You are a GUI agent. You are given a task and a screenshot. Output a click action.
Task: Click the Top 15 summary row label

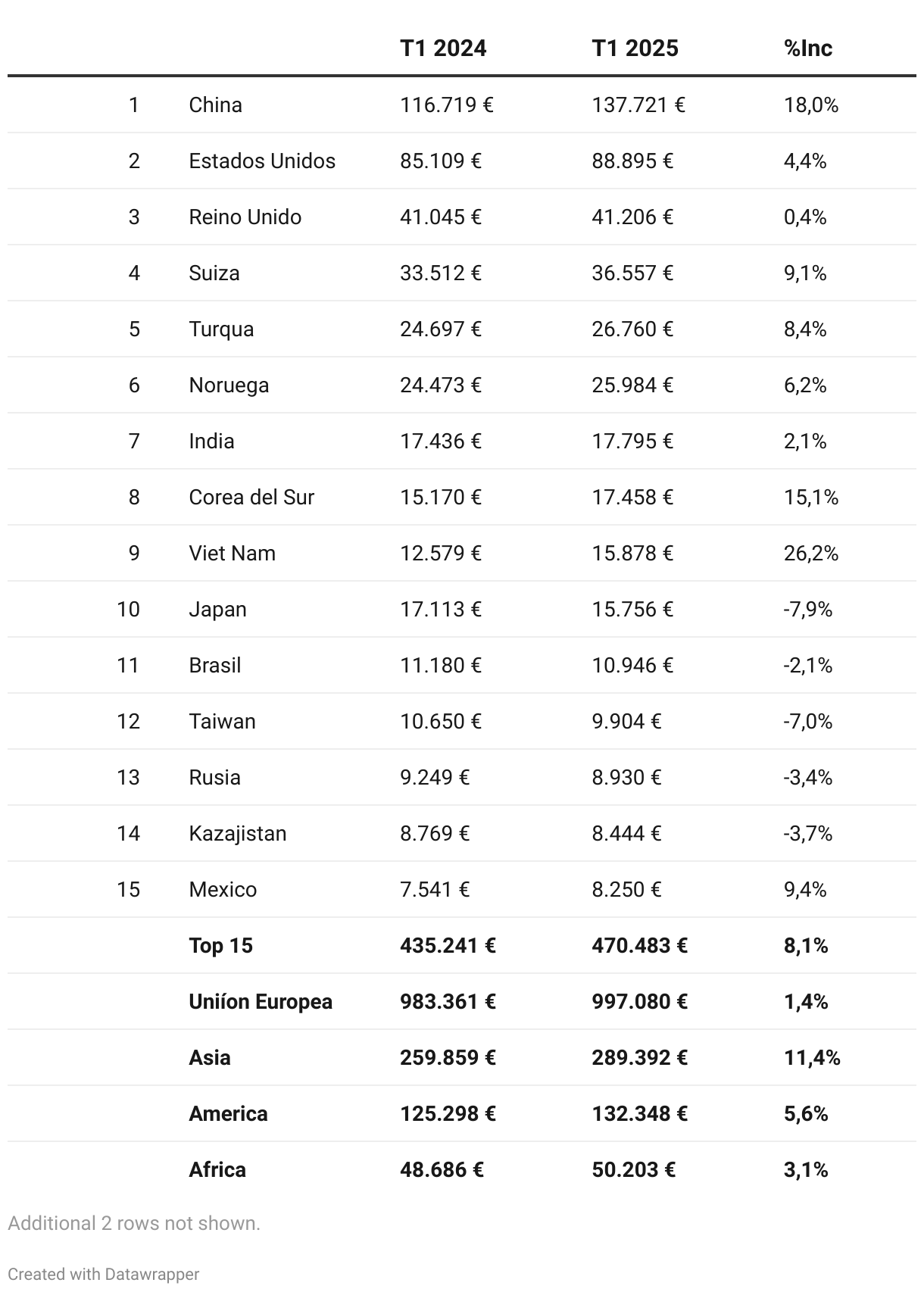220,945
